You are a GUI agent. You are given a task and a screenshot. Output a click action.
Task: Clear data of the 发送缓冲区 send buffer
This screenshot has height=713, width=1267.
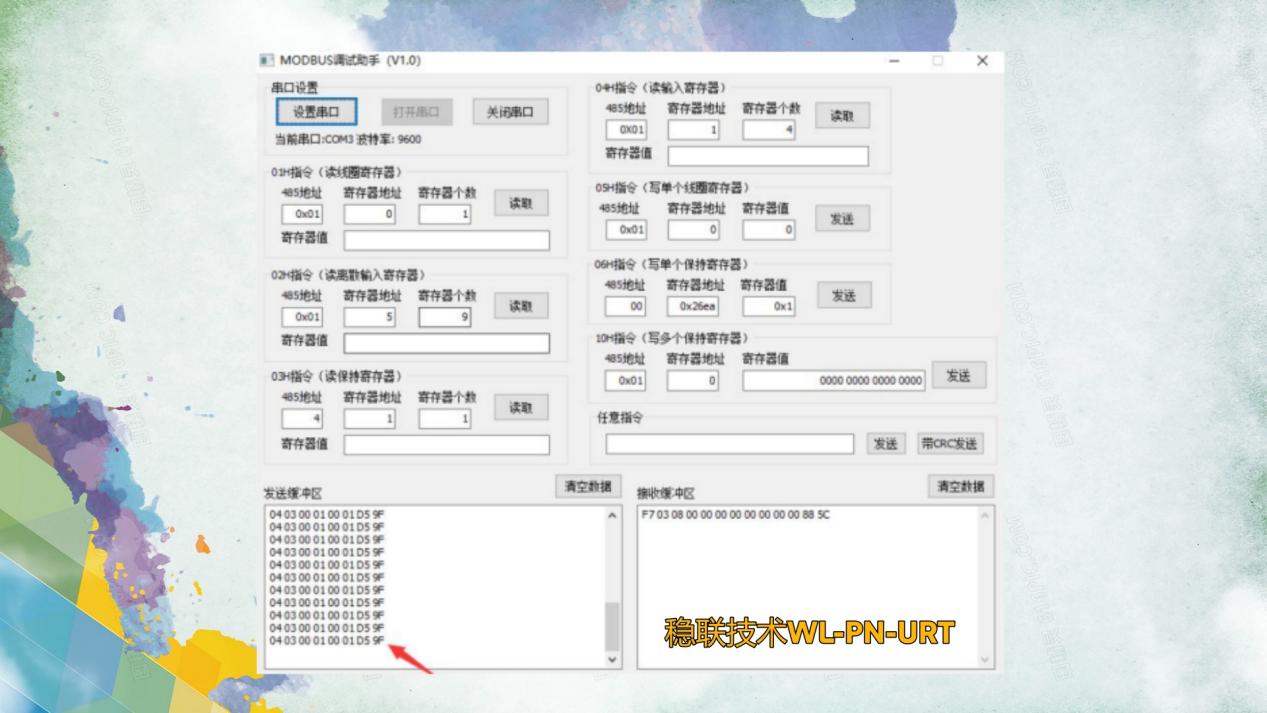pos(588,486)
